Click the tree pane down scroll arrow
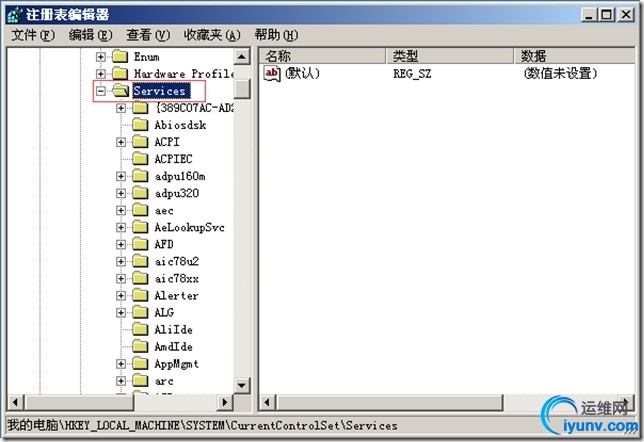Screen dimensions: 644x442 [x=242, y=385]
